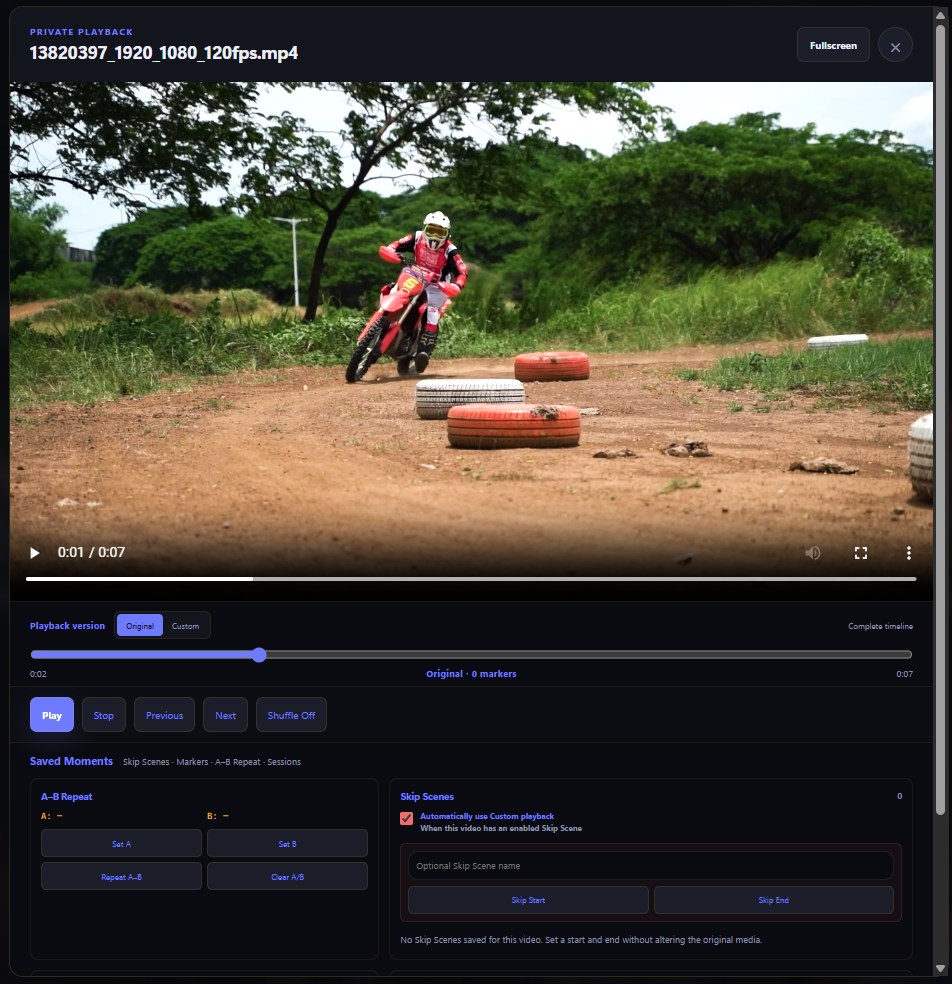Click the PRIVATE PLAYBACK label
952x984 pixels.
[x=81, y=31]
